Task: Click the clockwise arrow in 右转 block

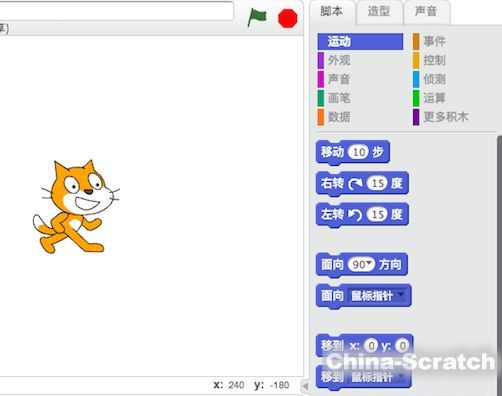Action: click(355, 183)
